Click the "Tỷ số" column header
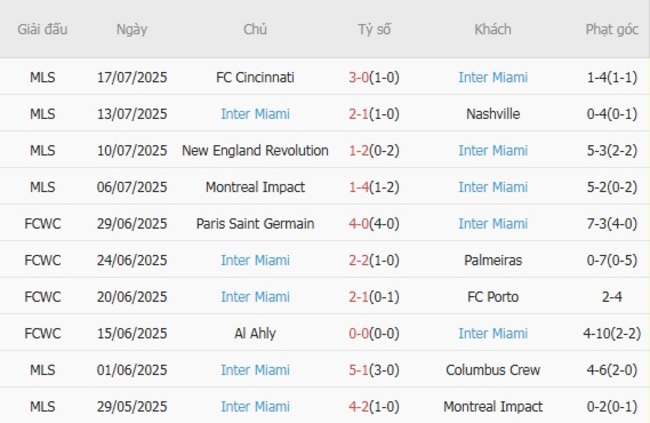Screen dimensions: 650x423 coord(374,29)
